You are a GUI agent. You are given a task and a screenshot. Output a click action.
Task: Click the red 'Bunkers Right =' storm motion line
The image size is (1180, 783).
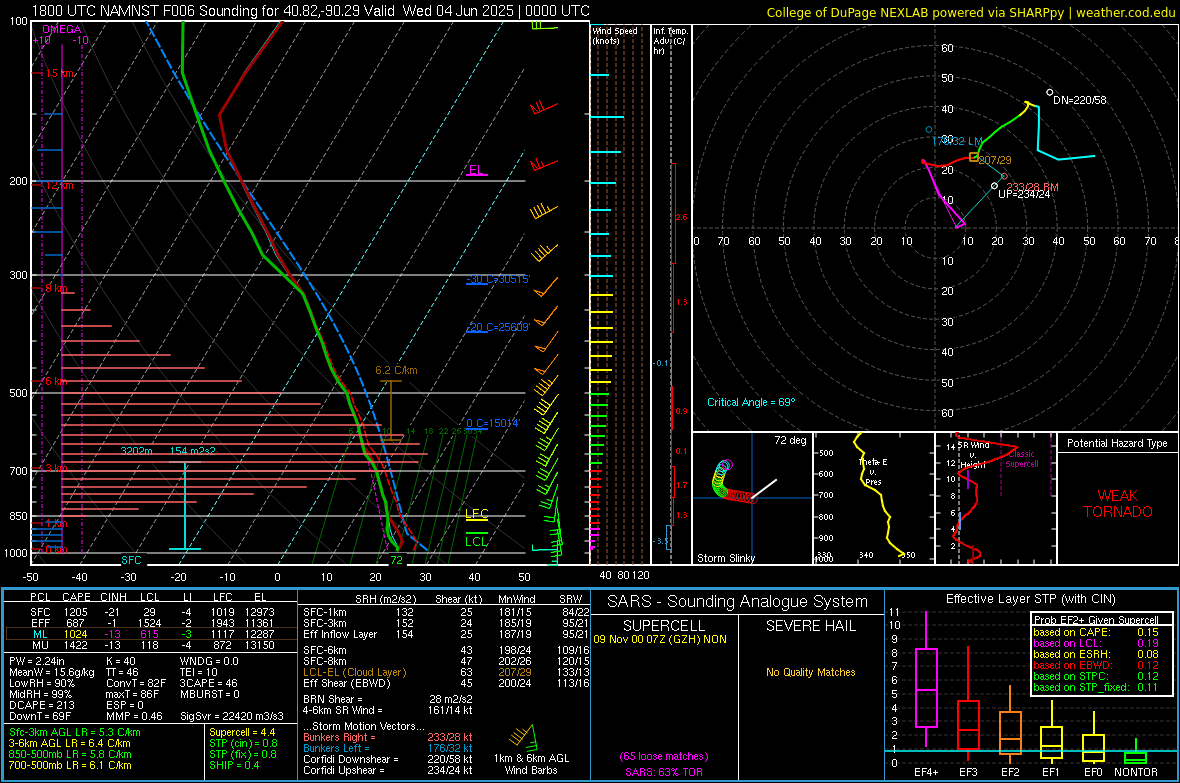click(388, 737)
